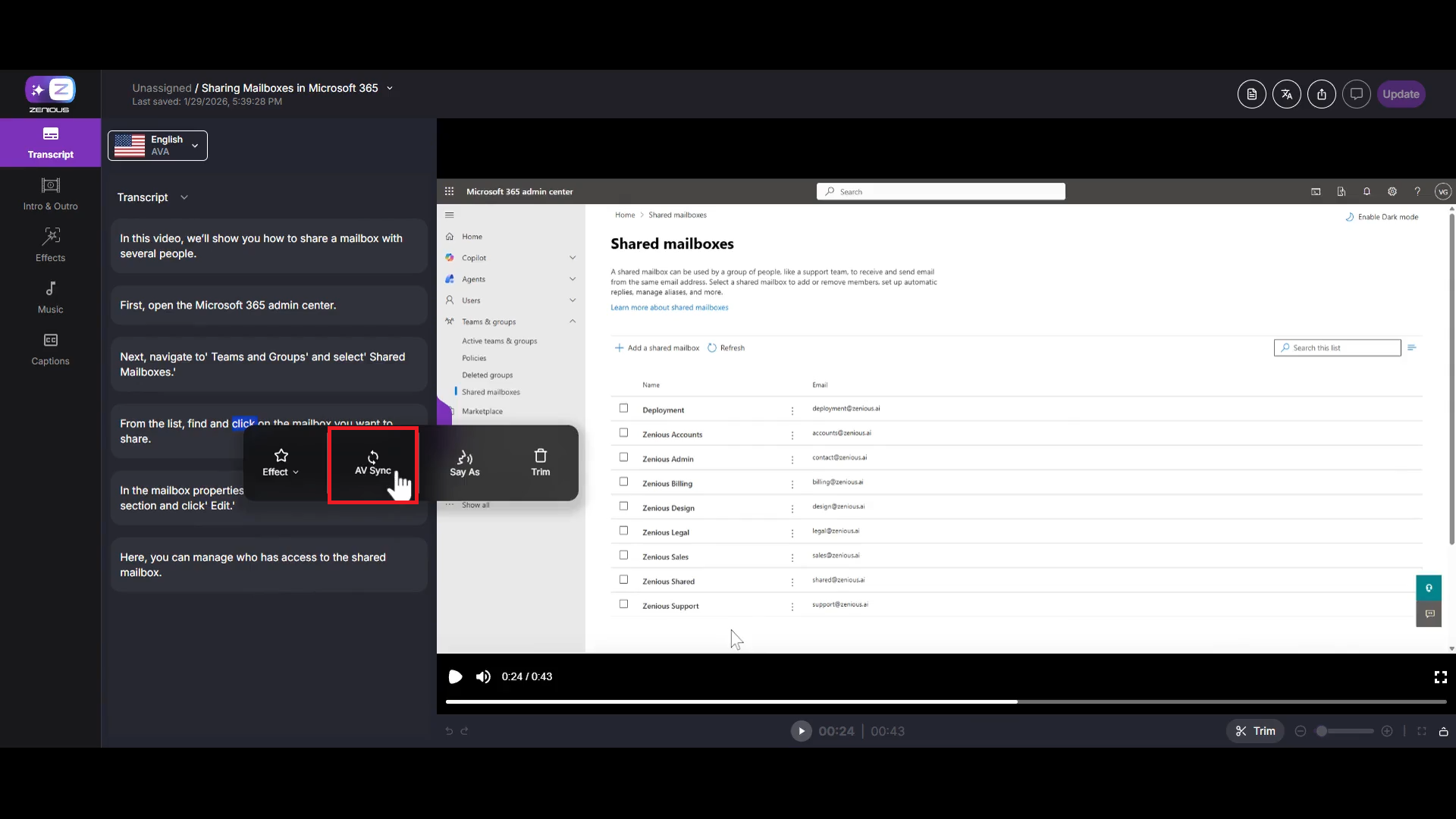
Task: Open Intro & Outro panel
Action: click(x=50, y=193)
